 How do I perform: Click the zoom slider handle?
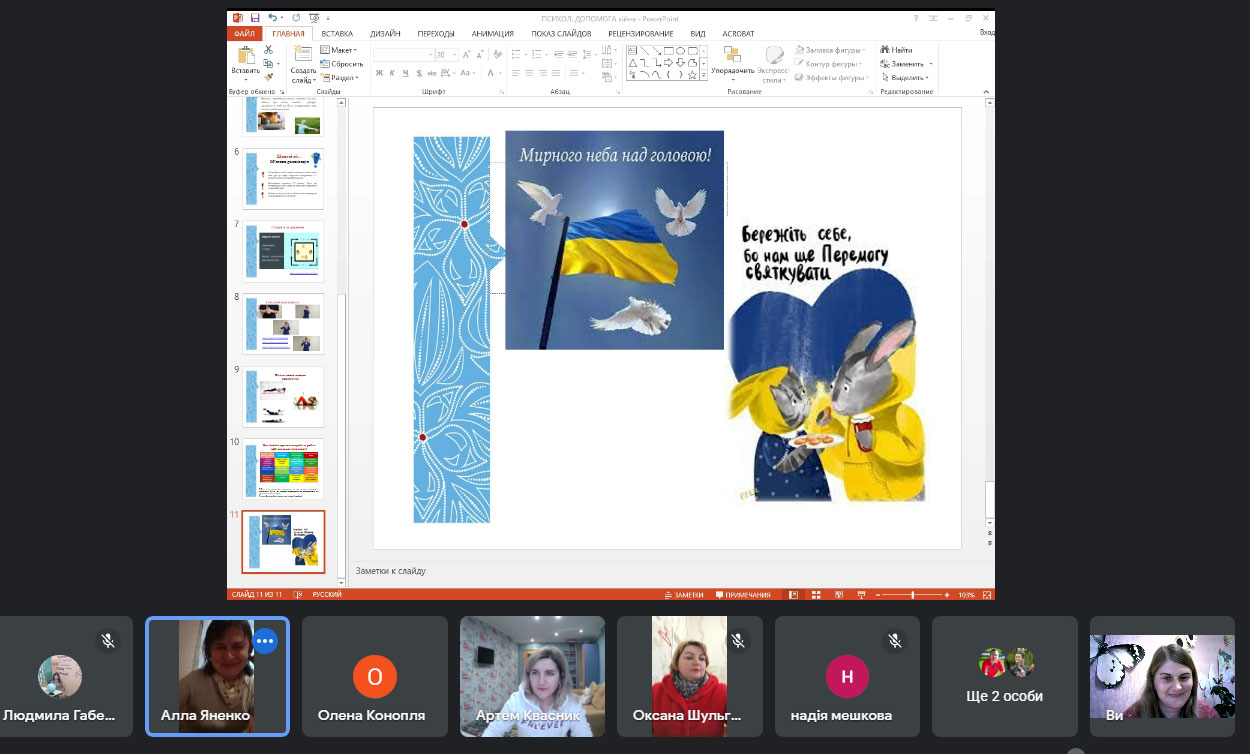click(913, 594)
